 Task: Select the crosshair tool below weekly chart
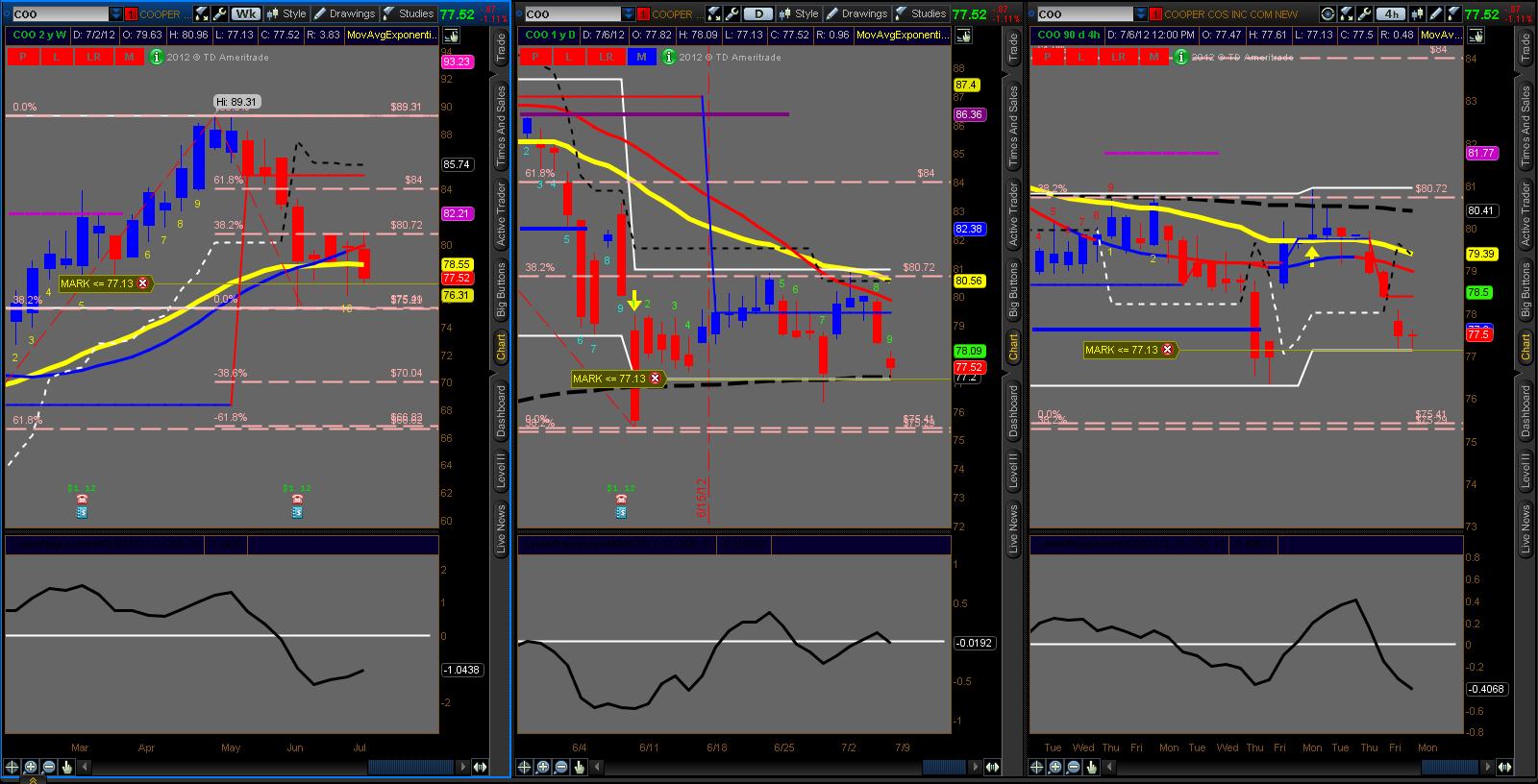[12, 767]
